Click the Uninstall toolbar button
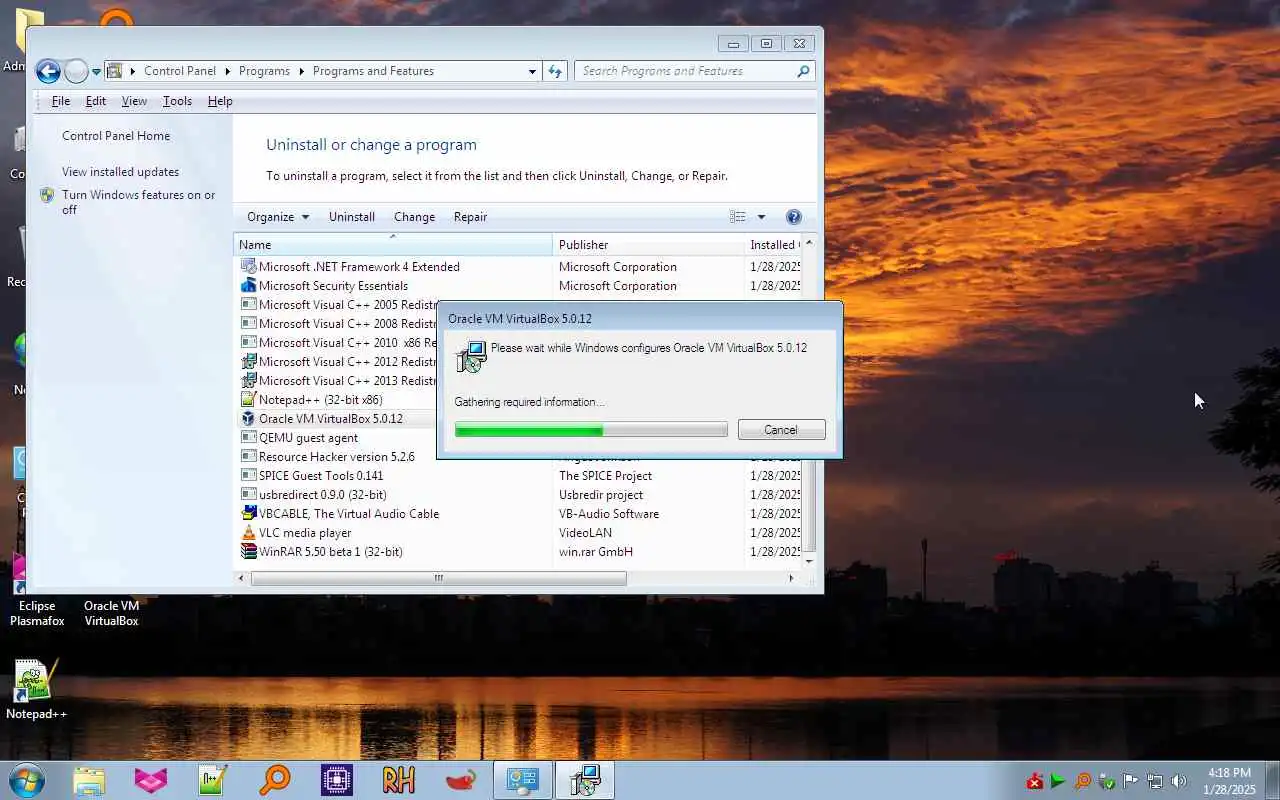Viewport: 1280px width, 800px height. pyautogui.click(x=352, y=217)
